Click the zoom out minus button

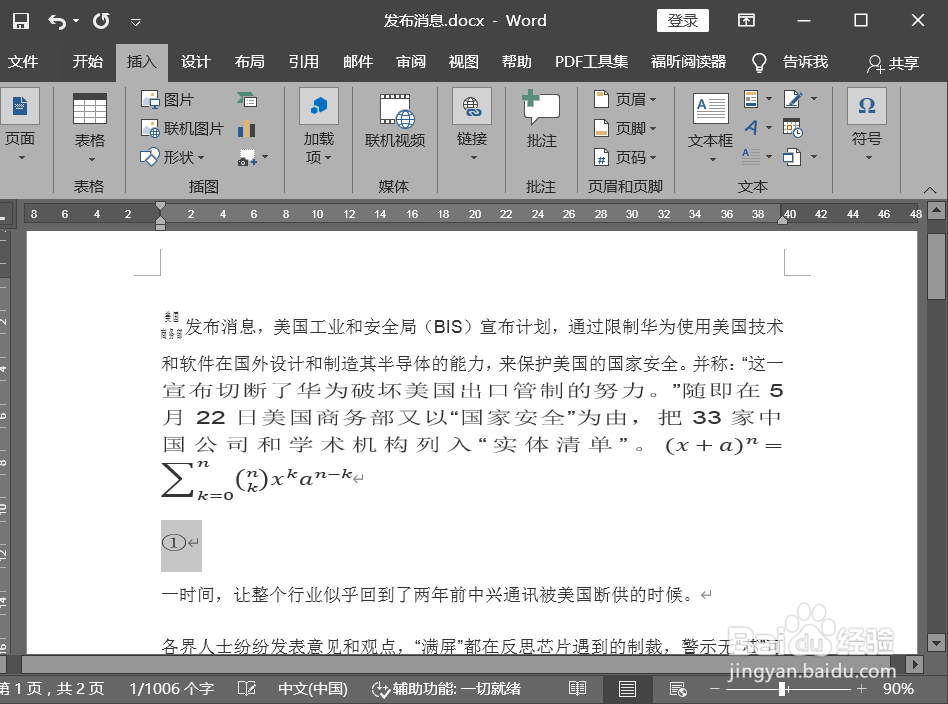[x=715, y=688]
